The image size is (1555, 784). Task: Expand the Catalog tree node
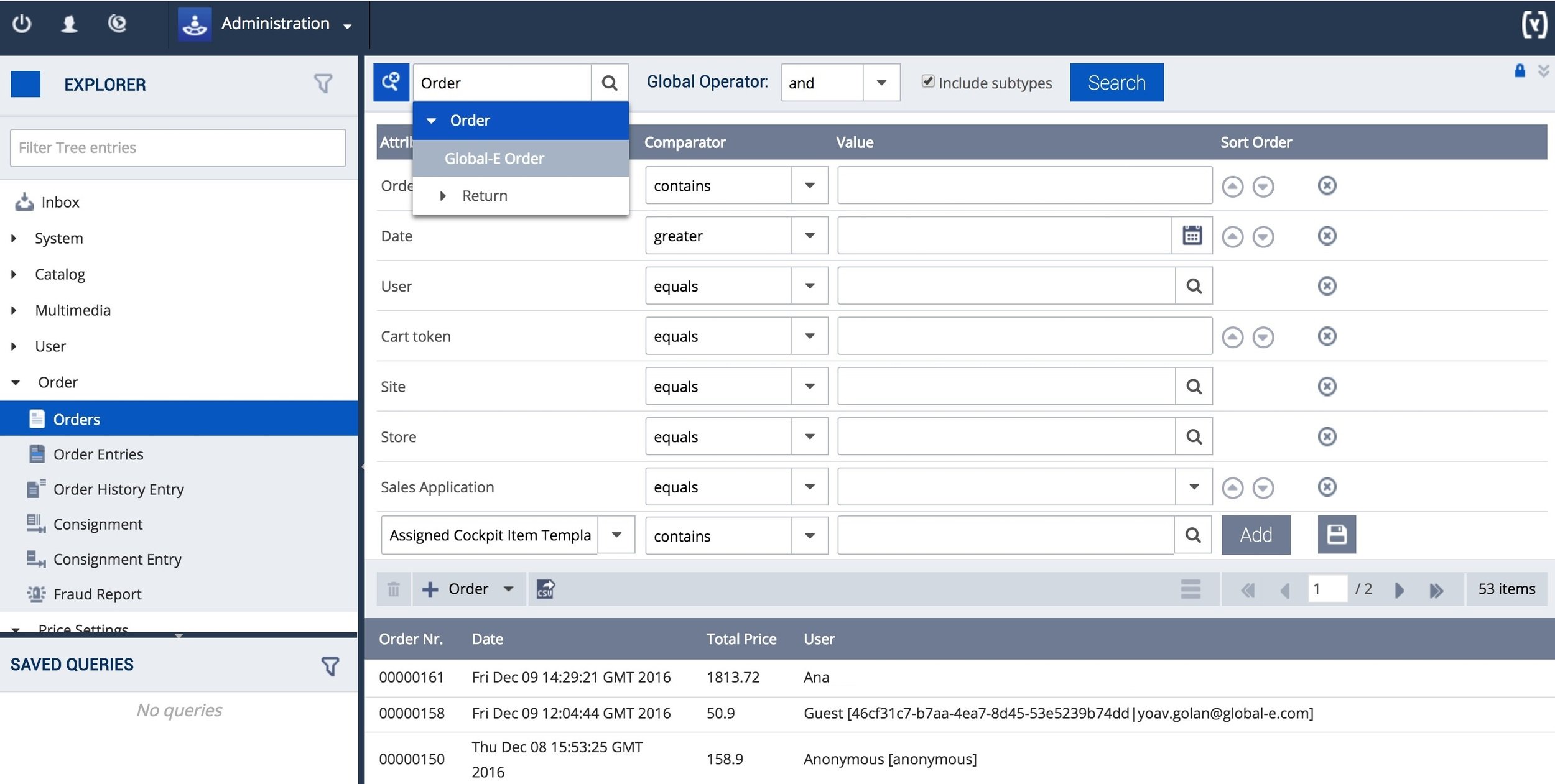(x=14, y=274)
